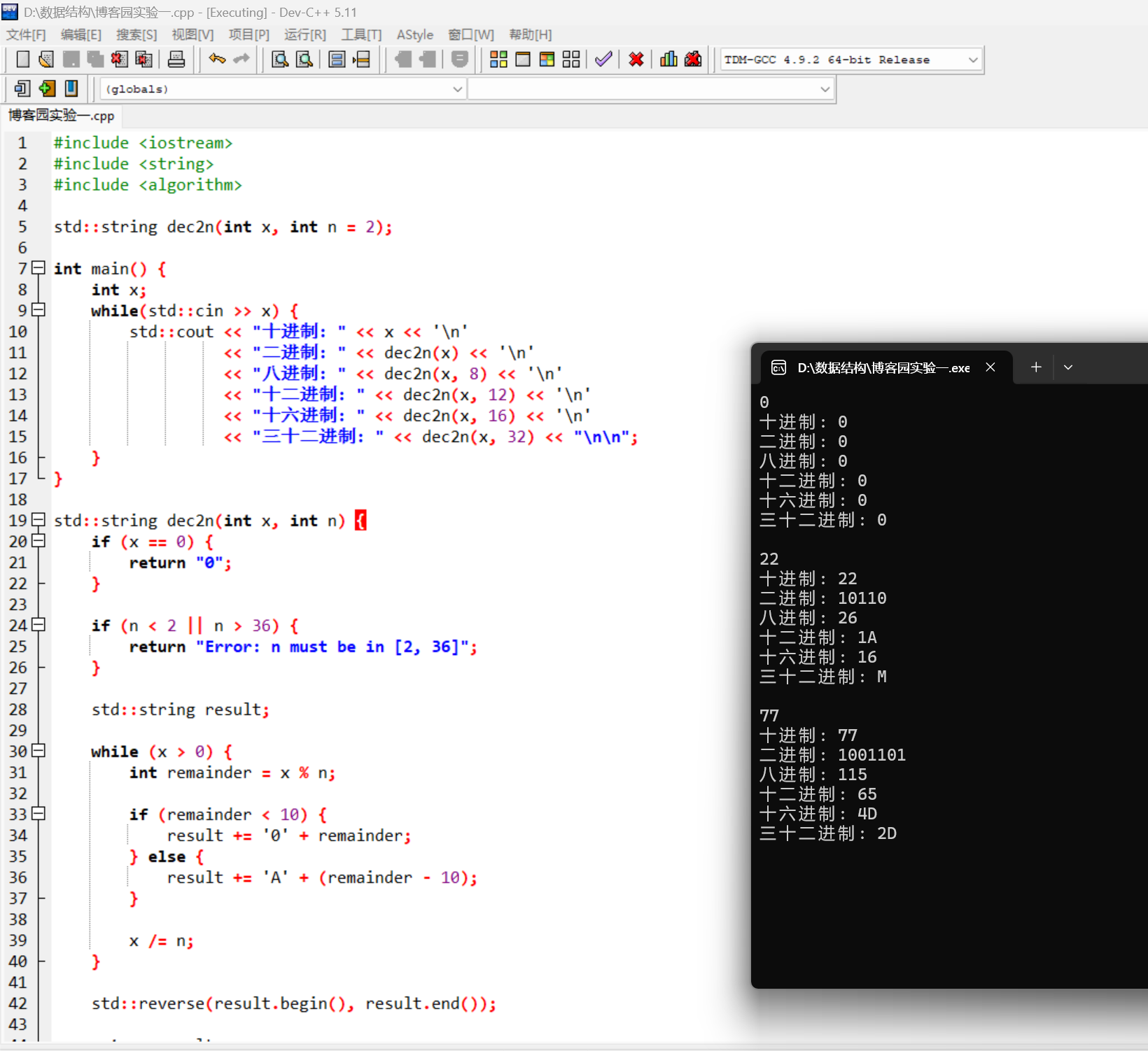Click the "std::string result;" code line
The image size is (1148, 1051).
181,710
